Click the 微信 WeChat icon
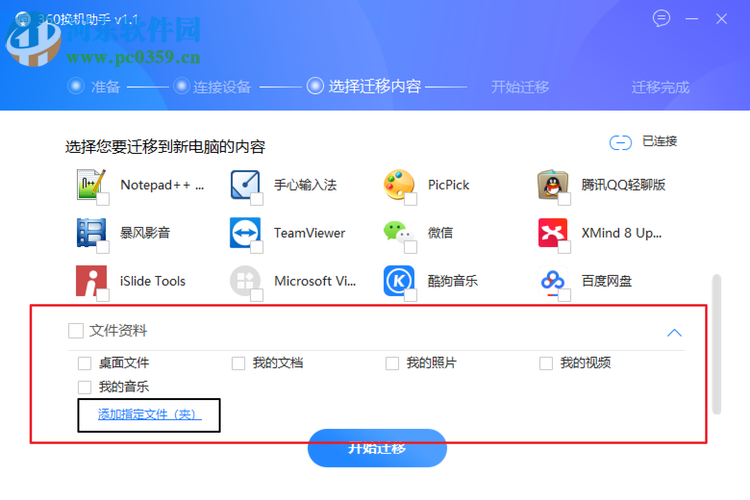The height and width of the screenshot is (500, 750). click(x=398, y=233)
